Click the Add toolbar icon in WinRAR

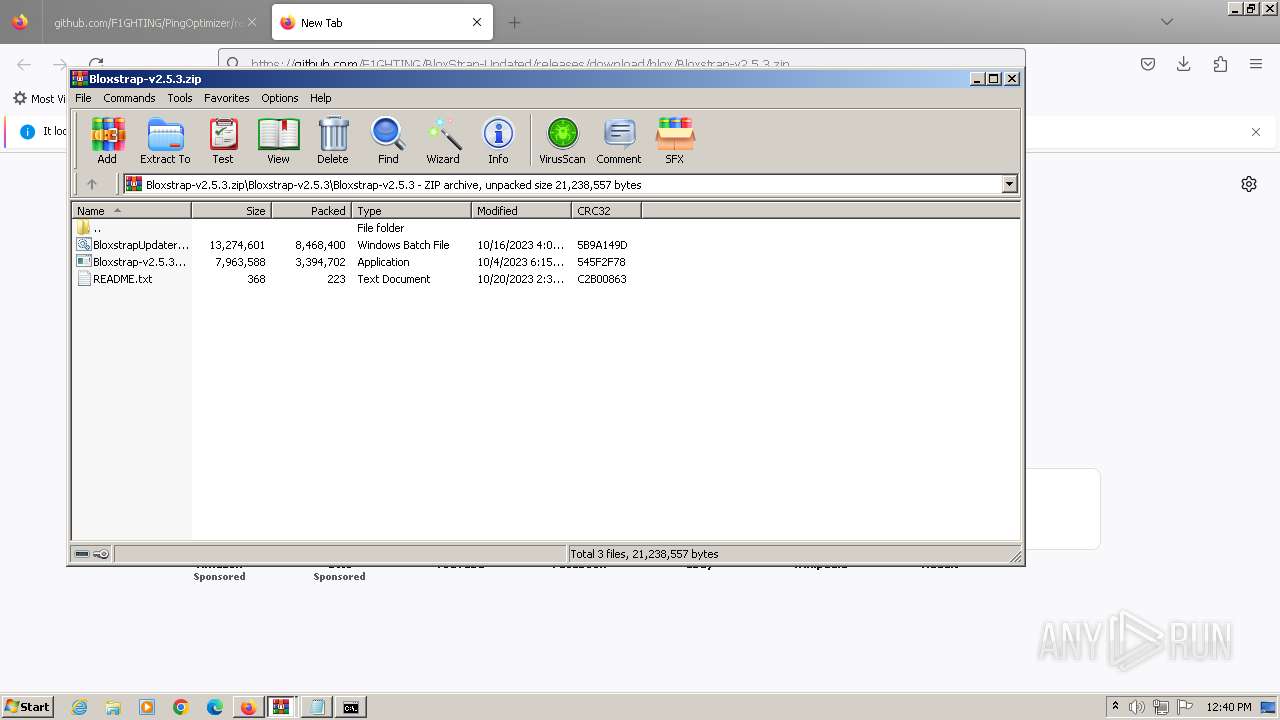(x=107, y=140)
